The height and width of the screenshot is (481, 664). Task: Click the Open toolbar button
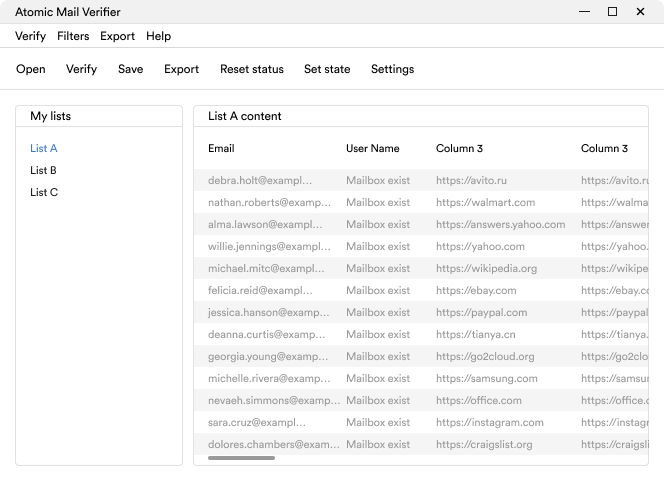tap(31, 69)
